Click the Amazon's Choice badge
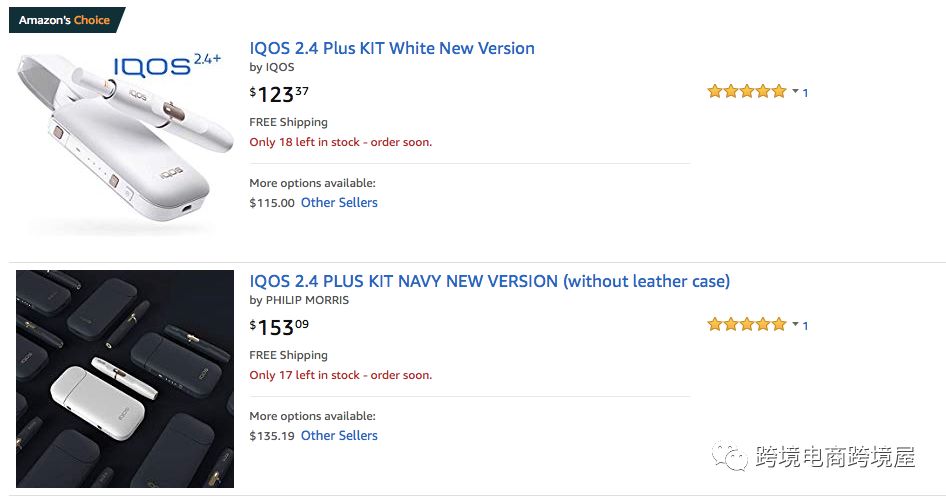 [65, 20]
